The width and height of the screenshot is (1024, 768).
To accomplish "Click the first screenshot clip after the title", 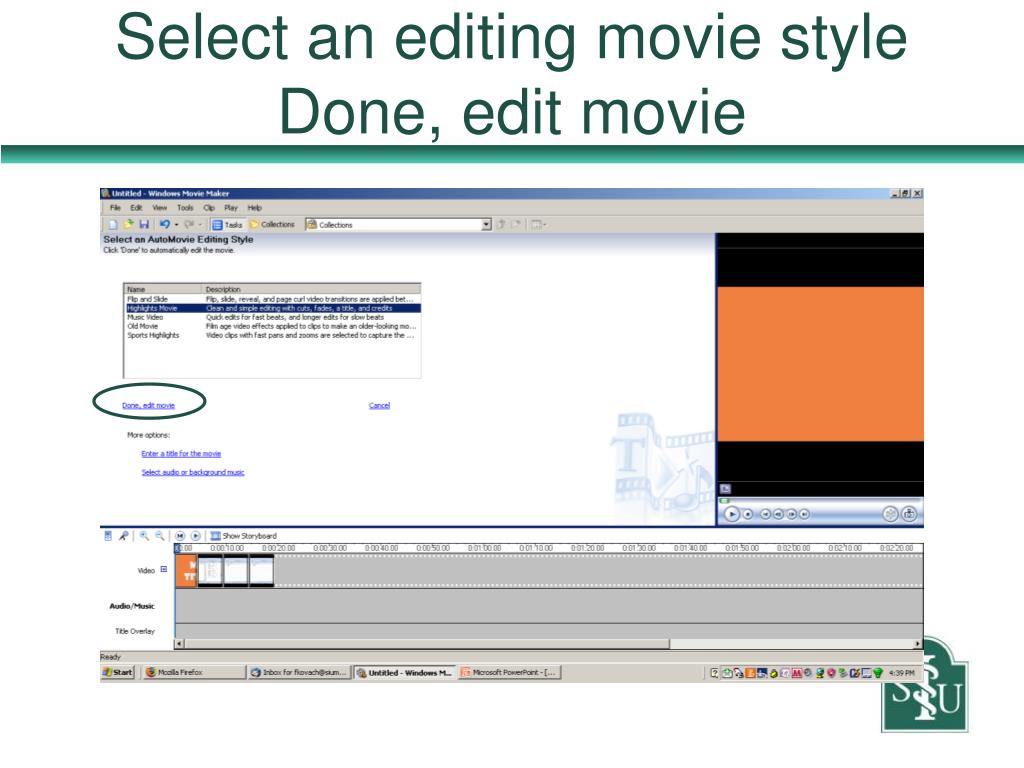I will coord(210,571).
